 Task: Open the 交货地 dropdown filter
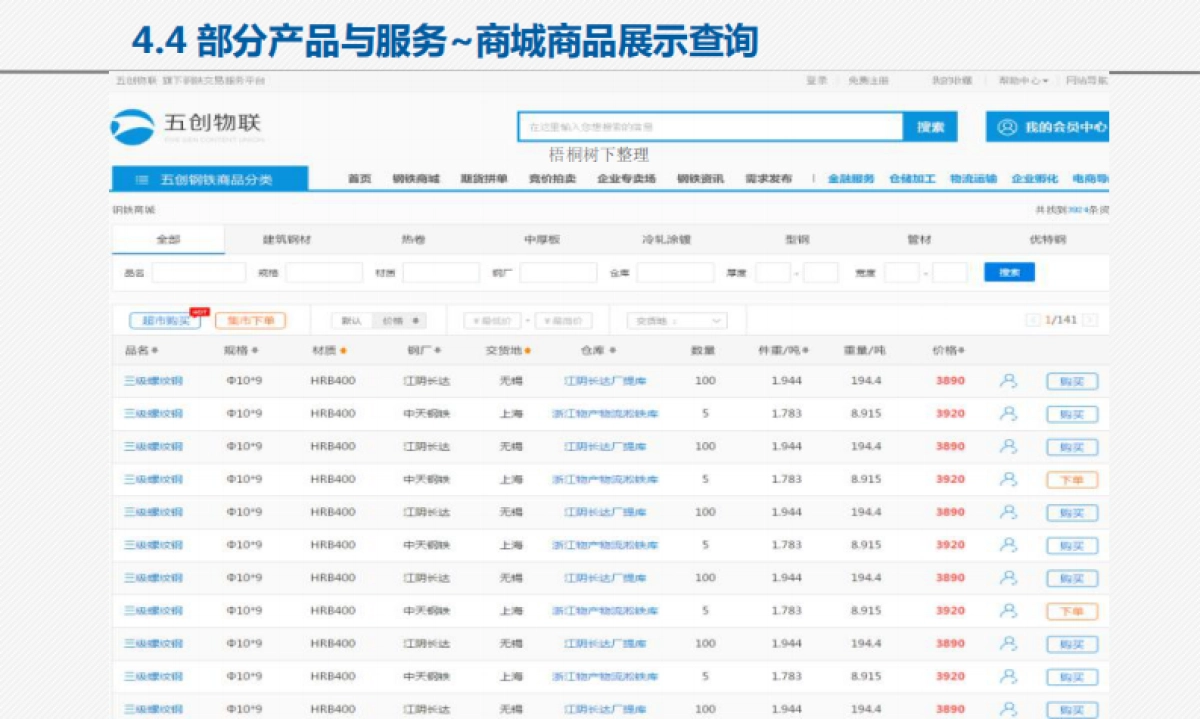click(678, 322)
